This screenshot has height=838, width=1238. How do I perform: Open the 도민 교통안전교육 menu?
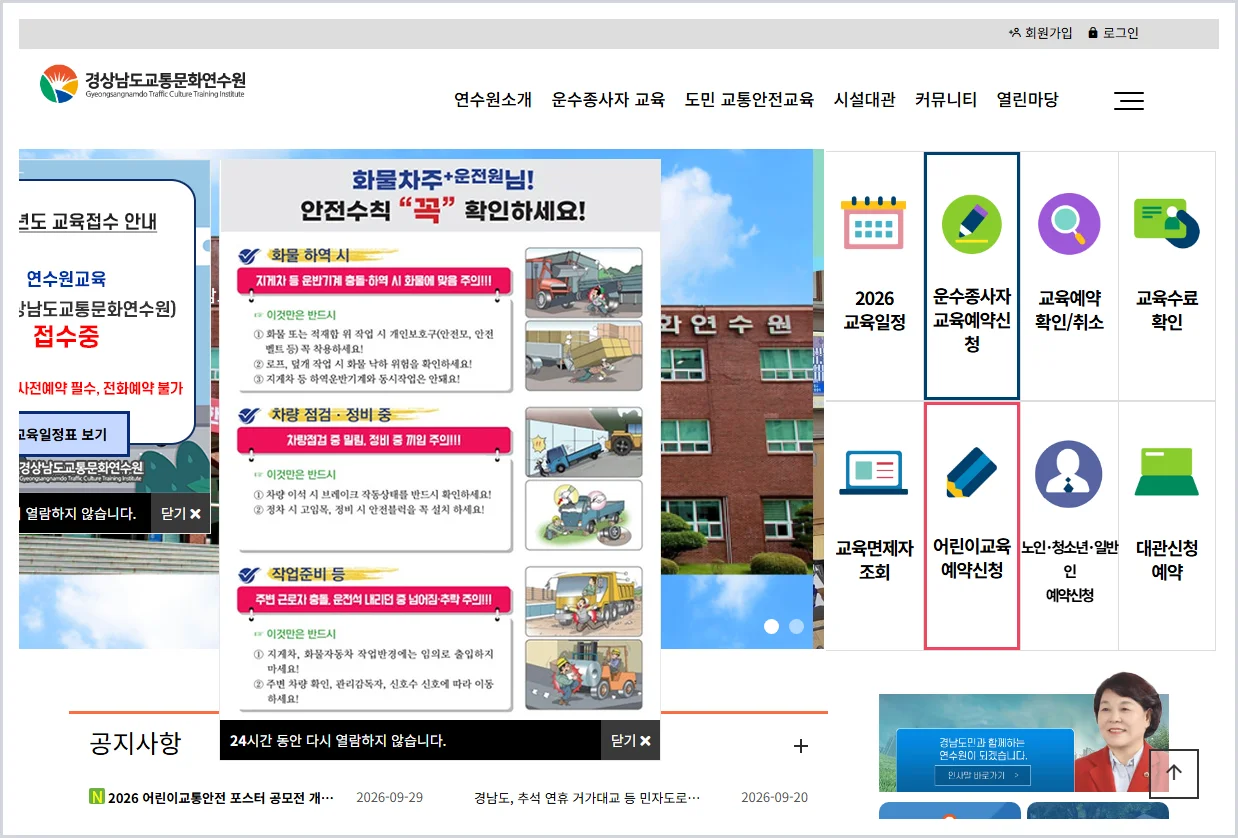[x=749, y=100]
